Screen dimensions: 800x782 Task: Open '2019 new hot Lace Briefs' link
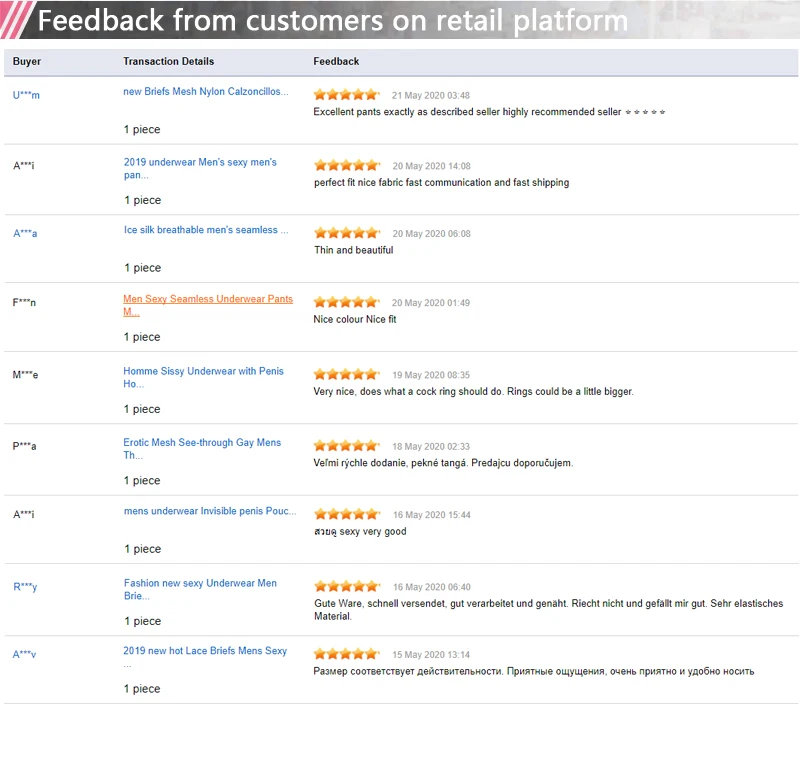(x=205, y=651)
